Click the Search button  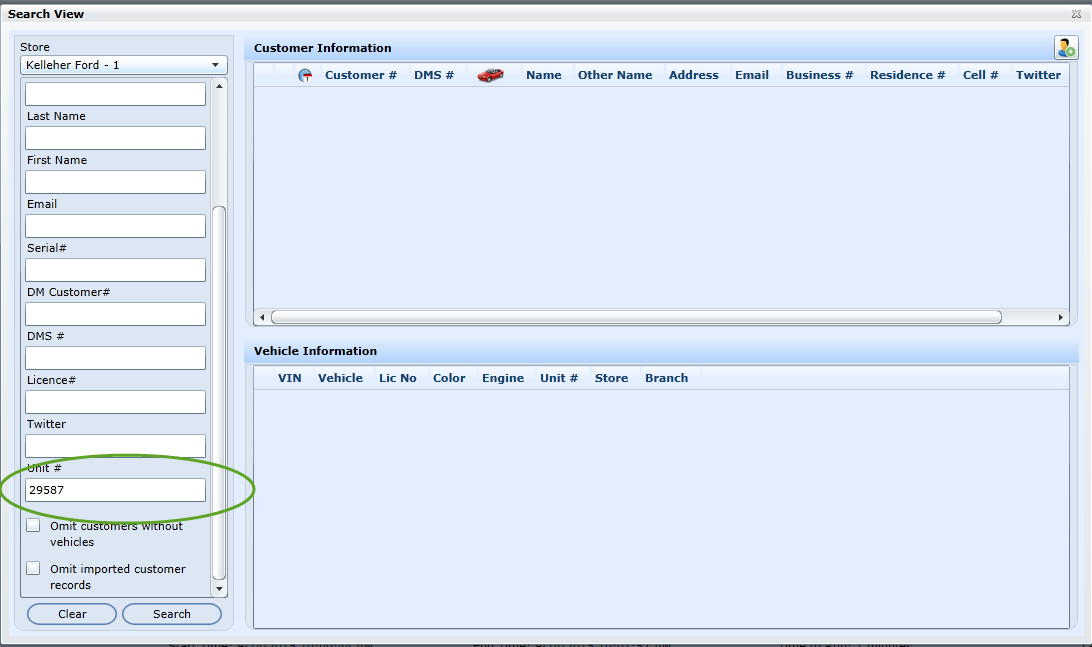(171, 614)
